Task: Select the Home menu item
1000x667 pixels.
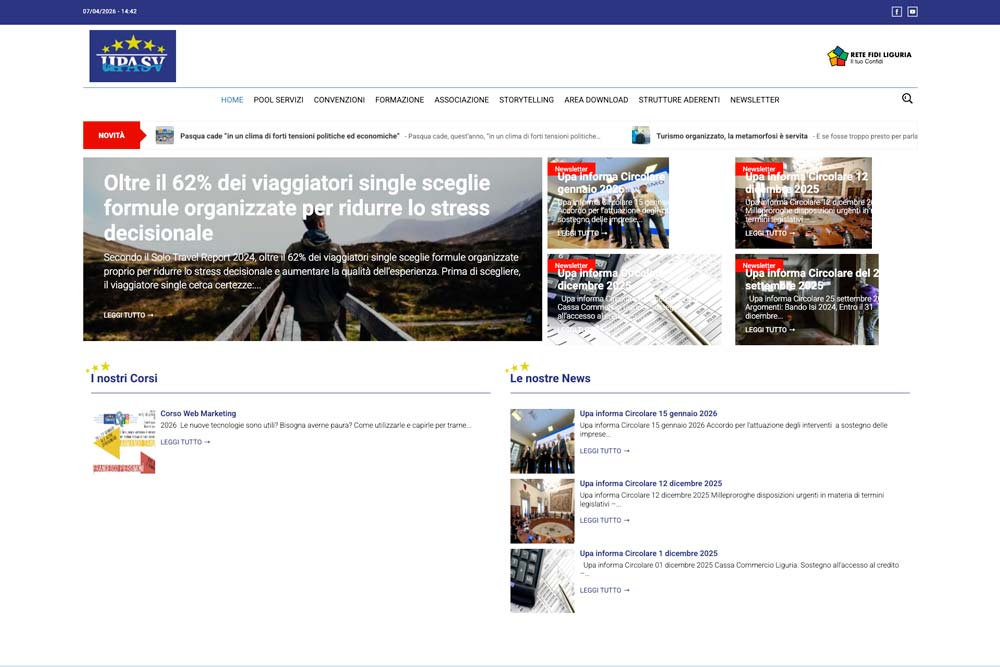Action: (x=232, y=100)
